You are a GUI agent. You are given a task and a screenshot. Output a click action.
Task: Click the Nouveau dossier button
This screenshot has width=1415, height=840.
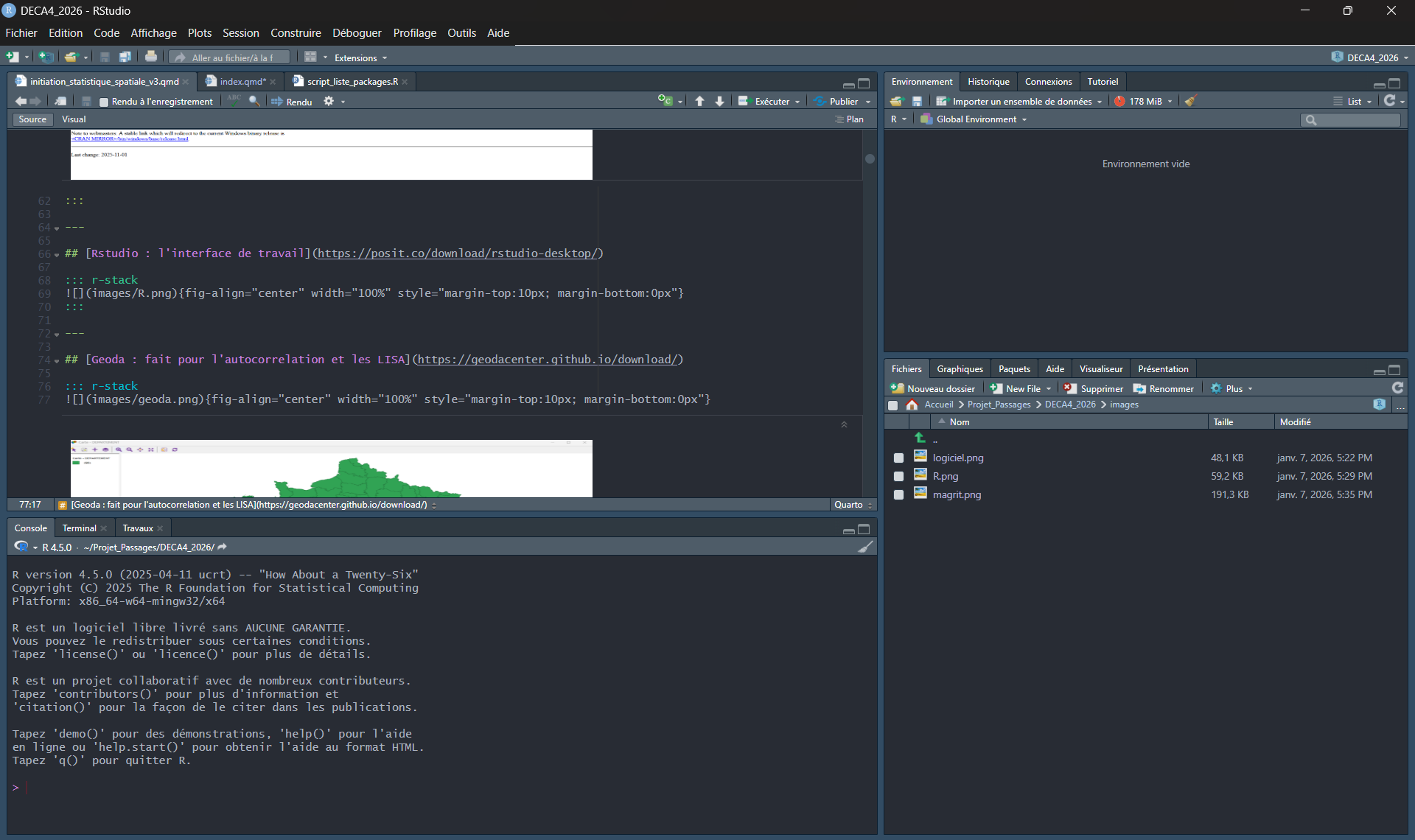click(932, 388)
